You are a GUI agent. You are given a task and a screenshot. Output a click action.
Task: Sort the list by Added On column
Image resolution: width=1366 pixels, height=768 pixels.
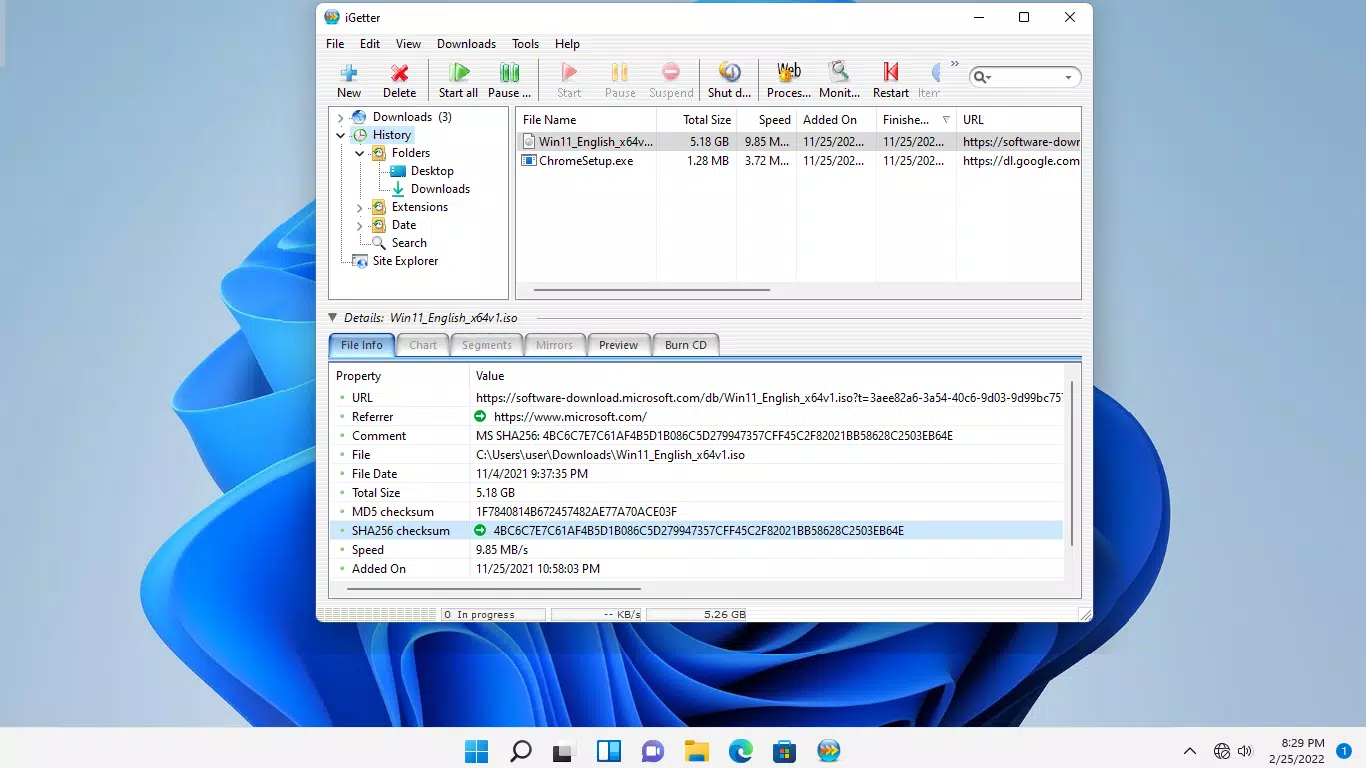(836, 120)
